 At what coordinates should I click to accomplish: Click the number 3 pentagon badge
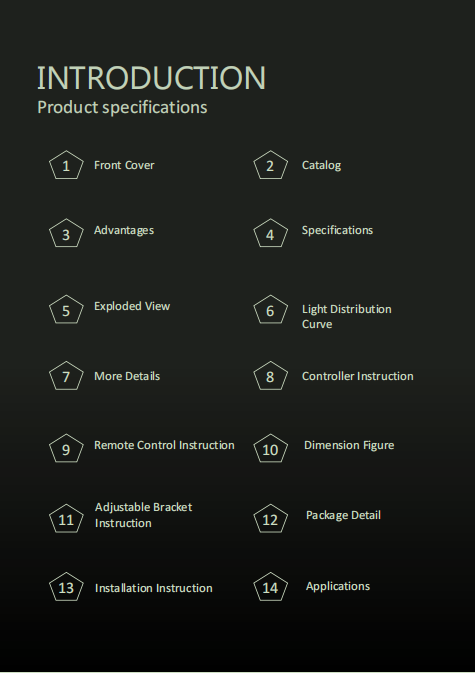66,233
